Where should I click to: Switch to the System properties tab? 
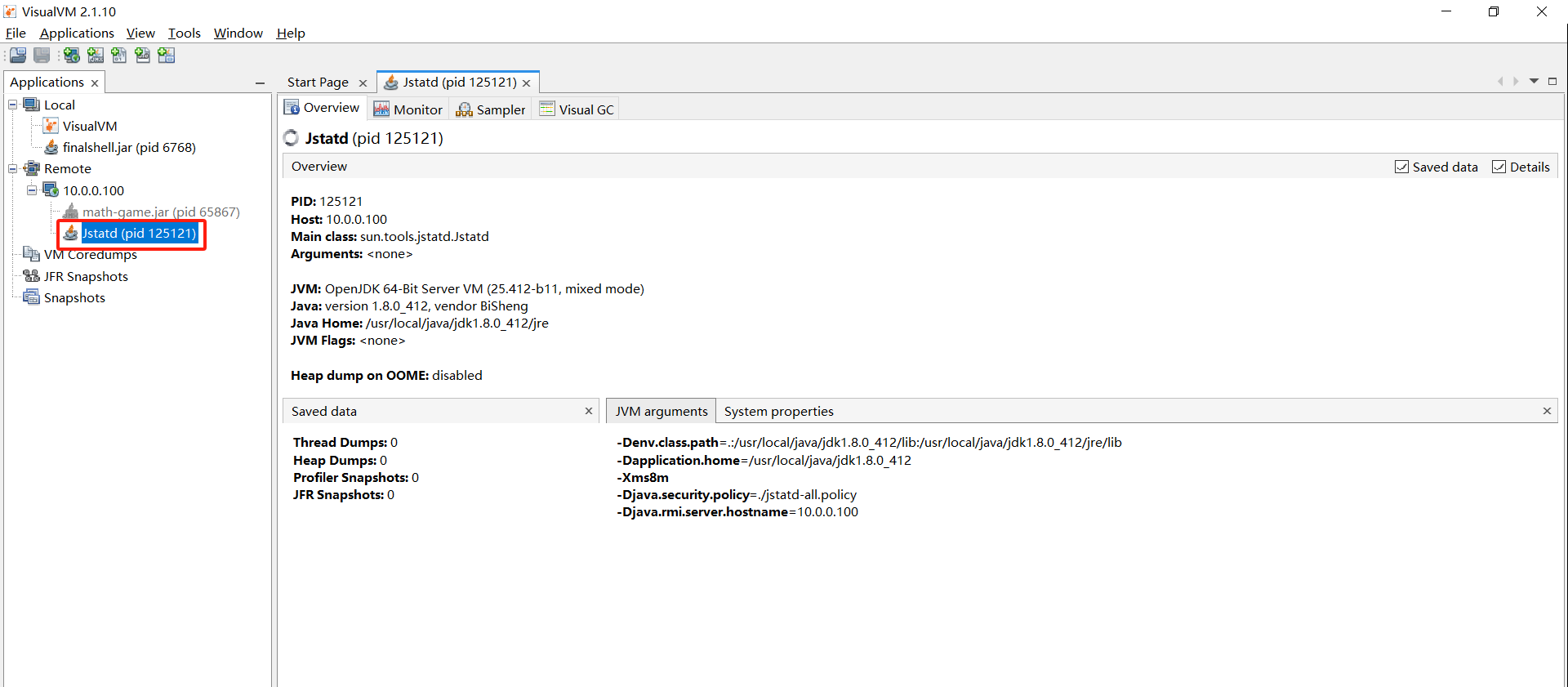coord(779,411)
